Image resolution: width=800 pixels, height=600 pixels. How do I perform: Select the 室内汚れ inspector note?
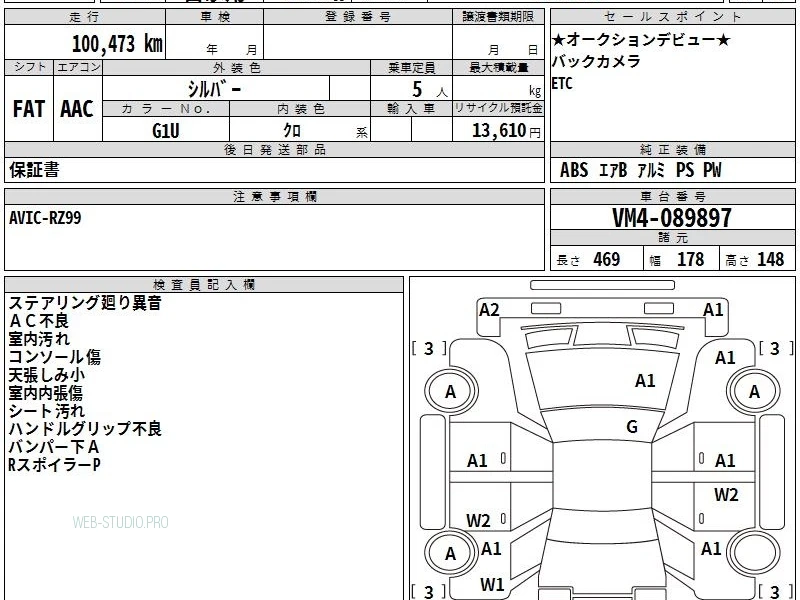coord(39,339)
